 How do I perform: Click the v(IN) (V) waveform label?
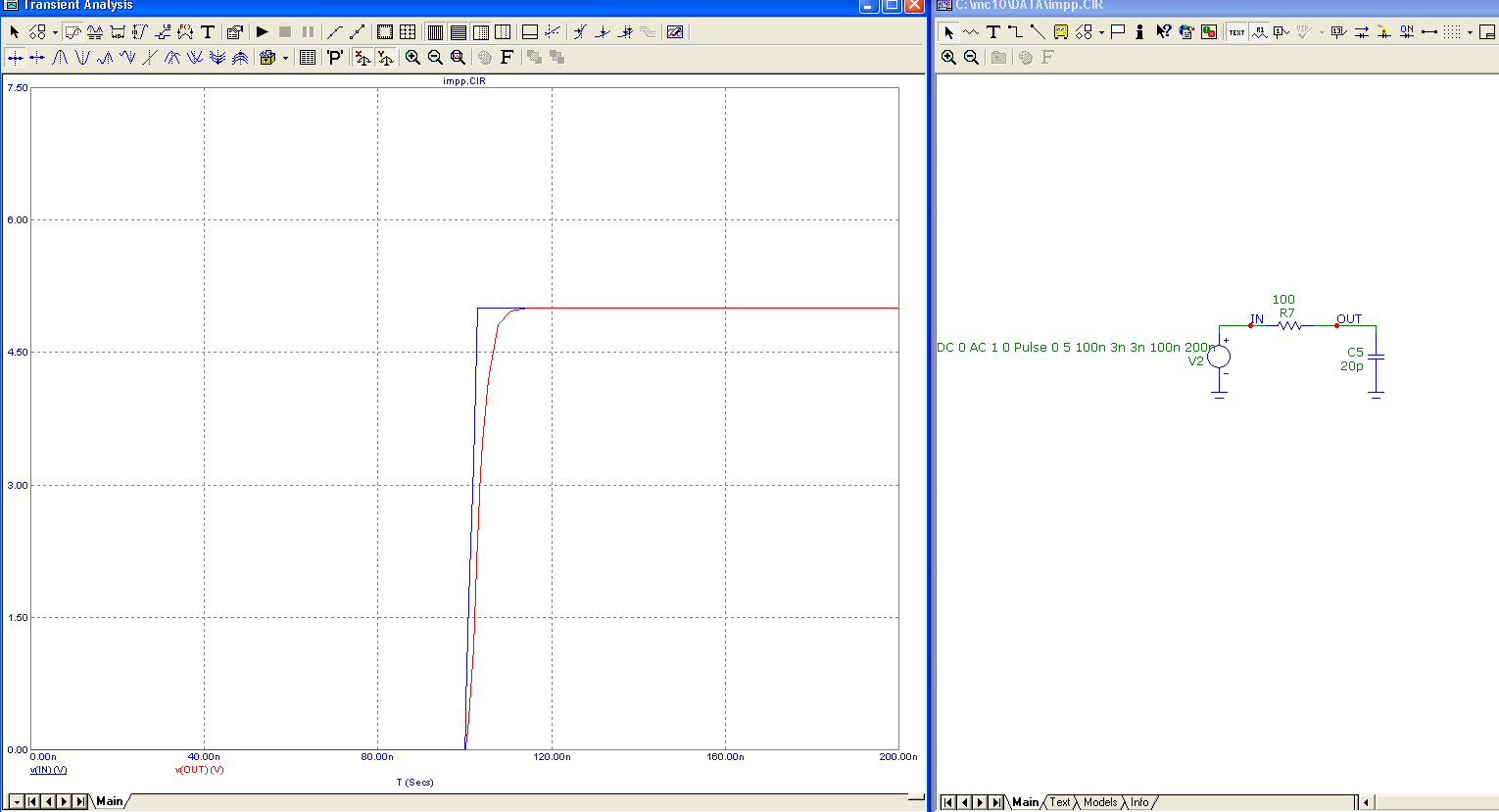[x=48, y=770]
